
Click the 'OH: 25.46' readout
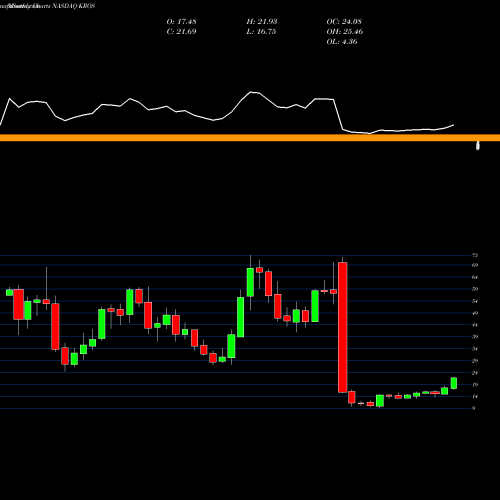click(345, 32)
